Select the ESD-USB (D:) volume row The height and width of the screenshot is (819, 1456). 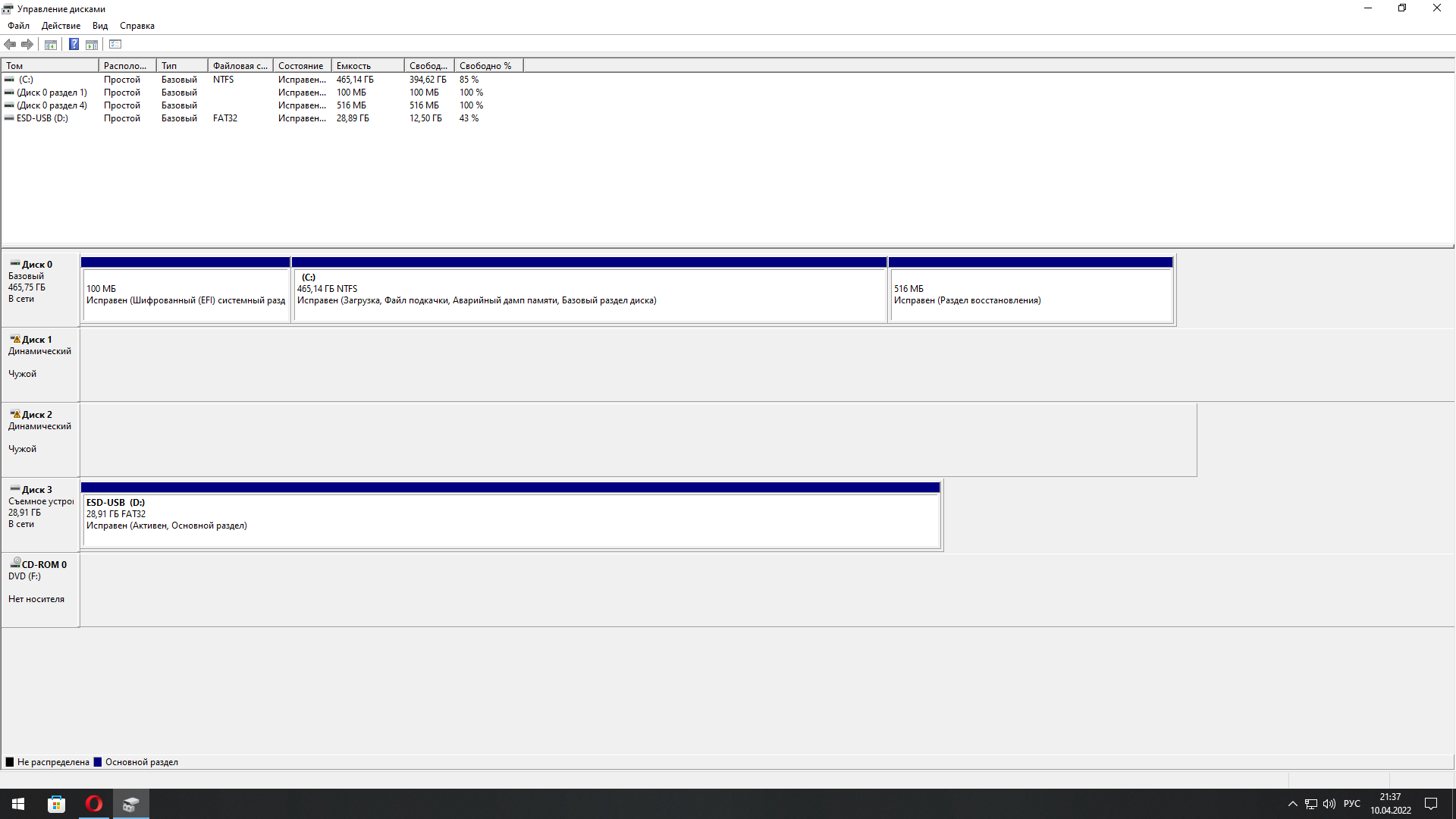tap(42, 118)
